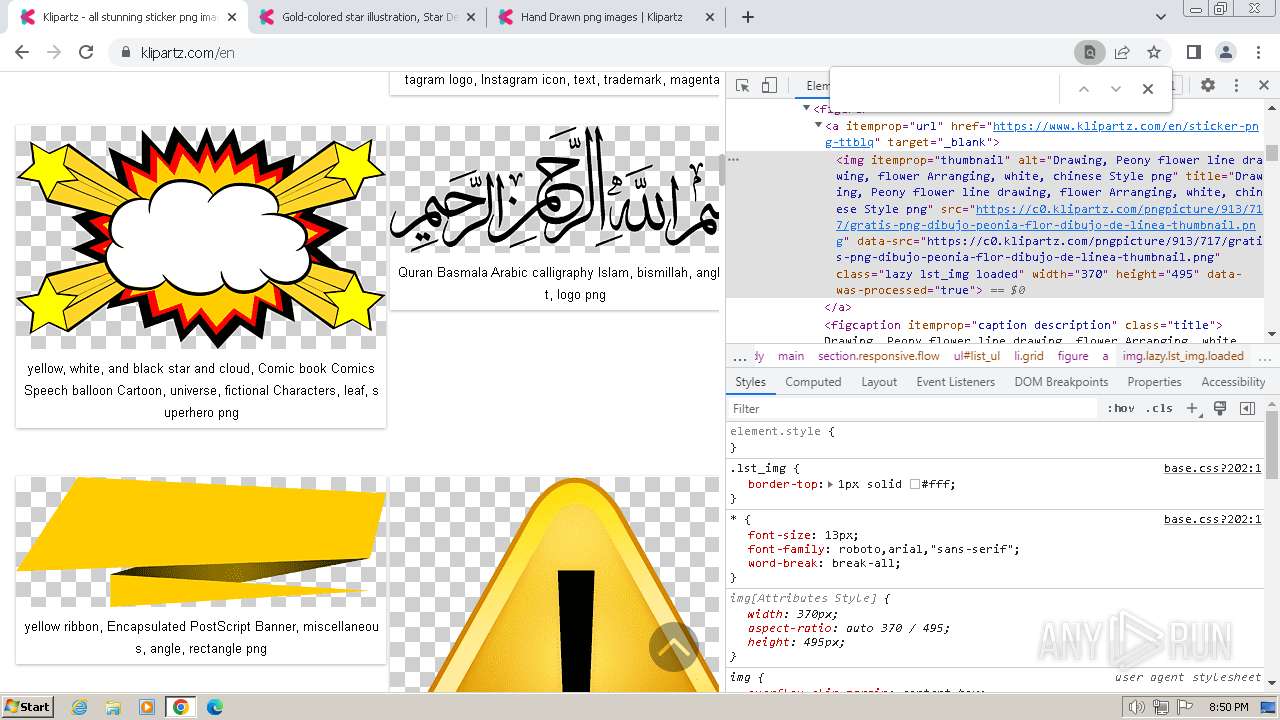Go to next find result

click(x=1116, y=89)
